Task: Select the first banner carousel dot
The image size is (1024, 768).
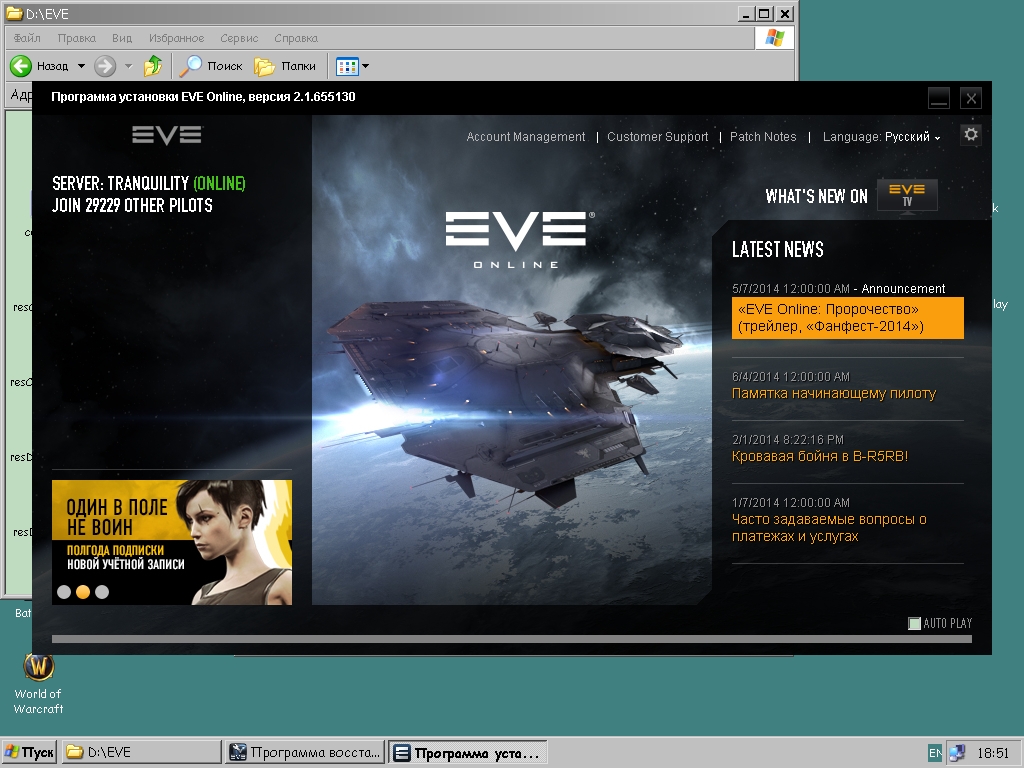Action: coord(64,592)
